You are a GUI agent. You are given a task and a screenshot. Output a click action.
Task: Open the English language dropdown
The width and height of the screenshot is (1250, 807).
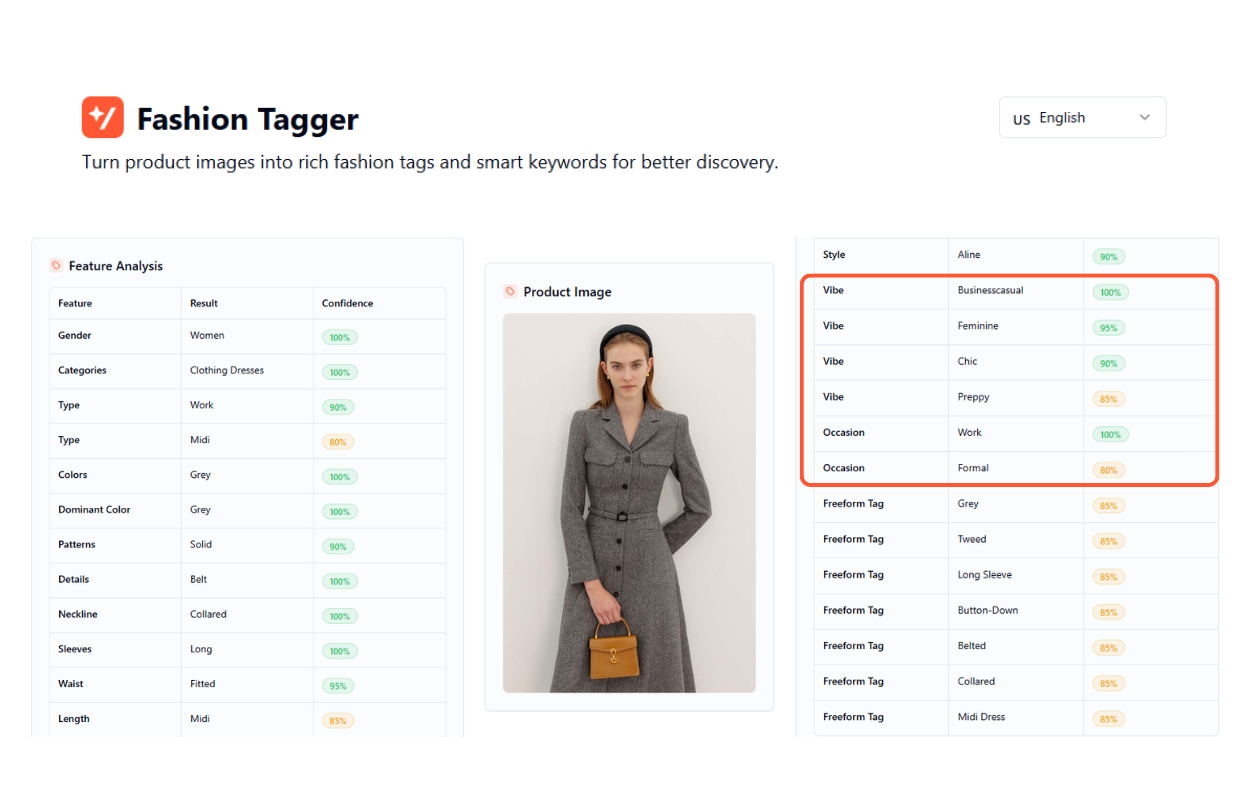[x=1082, y=117]
